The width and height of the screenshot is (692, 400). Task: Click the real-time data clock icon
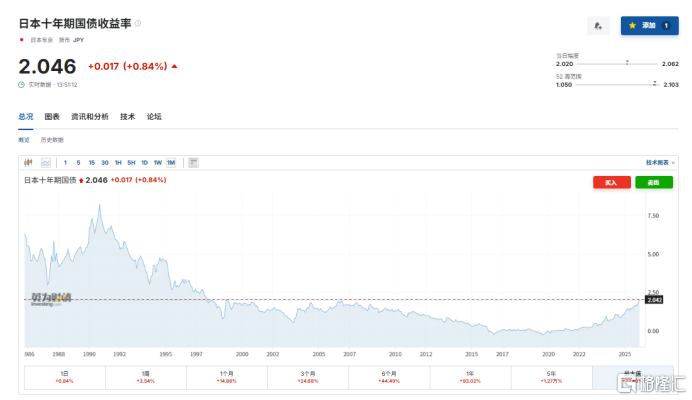tap(22, 84)
